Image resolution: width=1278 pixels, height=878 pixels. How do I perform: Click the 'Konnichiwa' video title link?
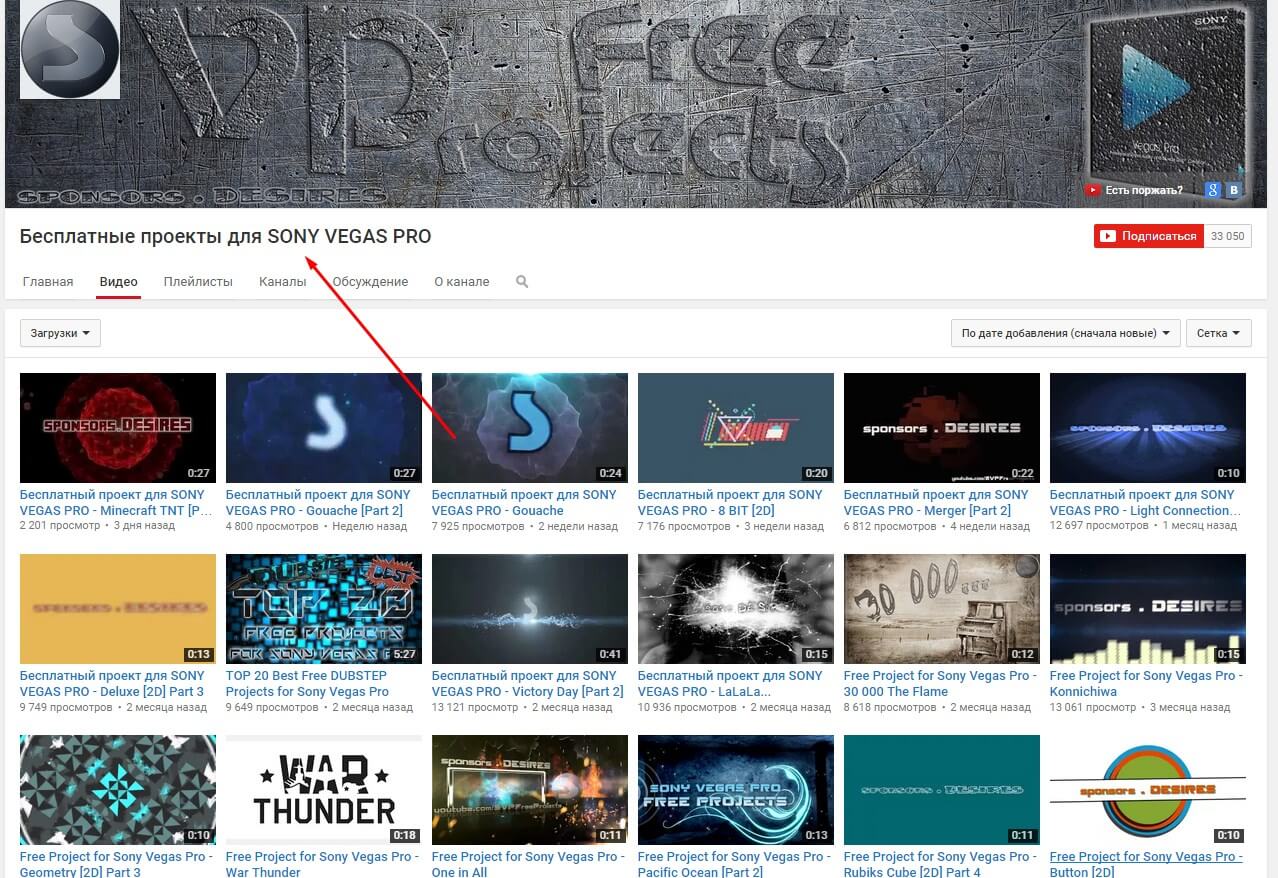tap(1146, 683)
